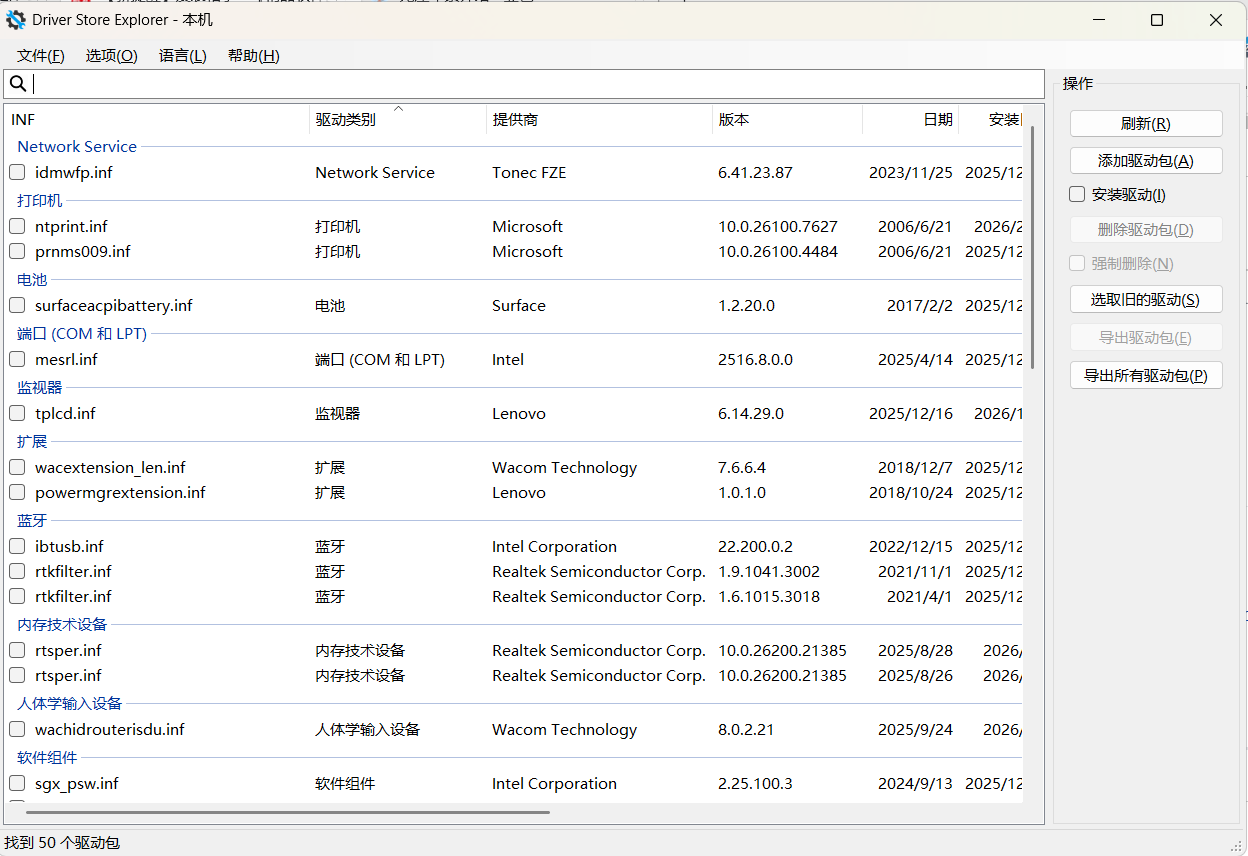
Task: Sort the list by 版本 column
Action: [x=734, y=120]
